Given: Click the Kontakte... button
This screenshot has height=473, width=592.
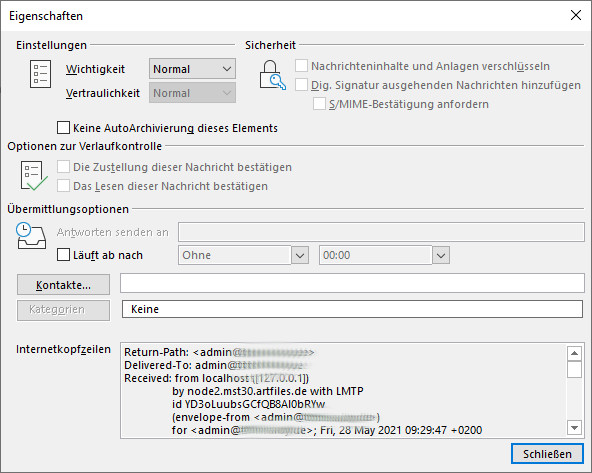Looking at the screenshot, I should click(63, 285).
